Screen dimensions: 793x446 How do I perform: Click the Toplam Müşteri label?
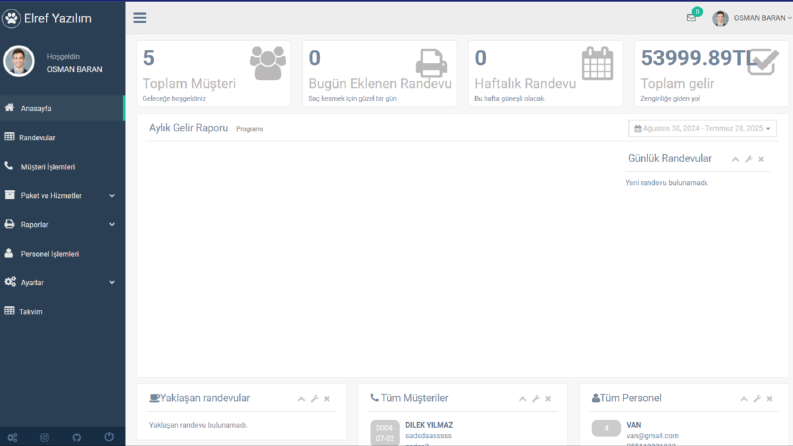tap(189, 83)
